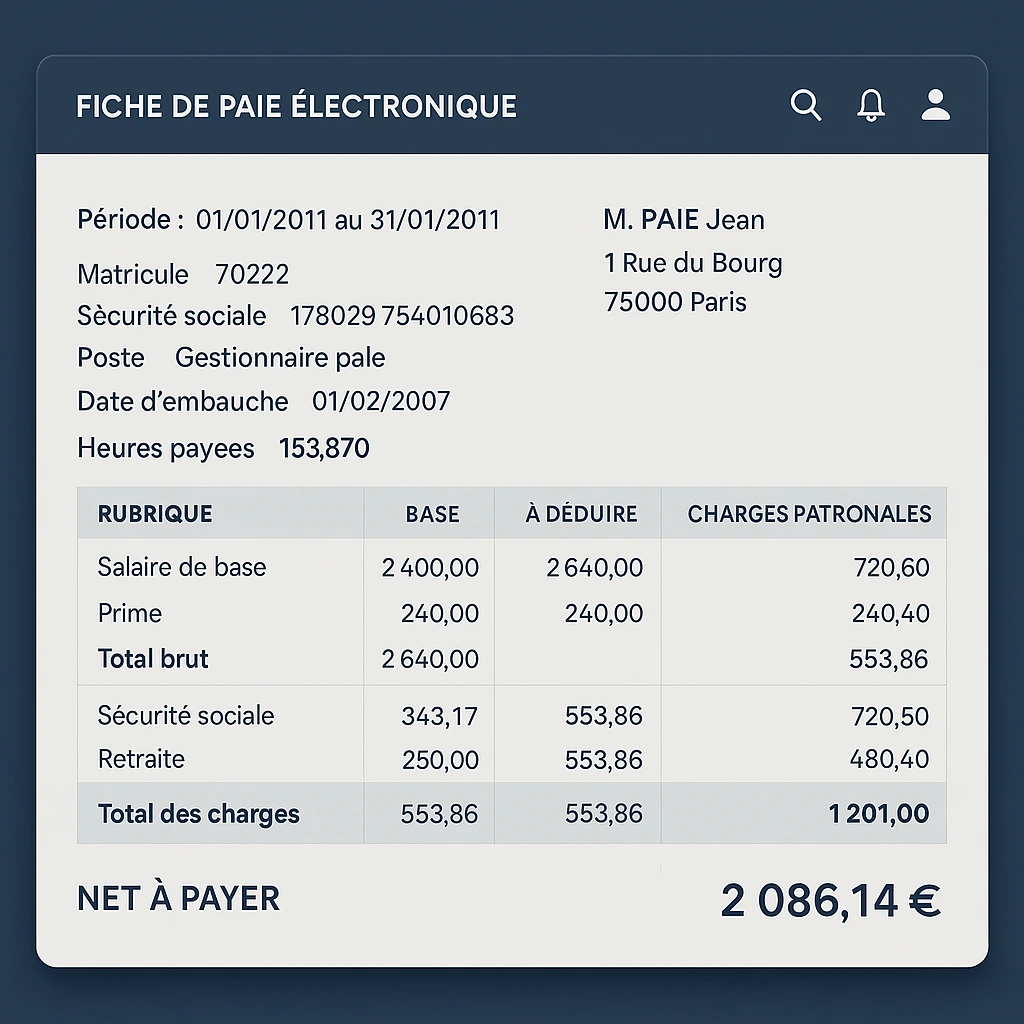Click the FICHE DE PAIE ÉLECTRONIQUE title
The width and height of the screenshot is (1024, 1024).
[296, 106]
